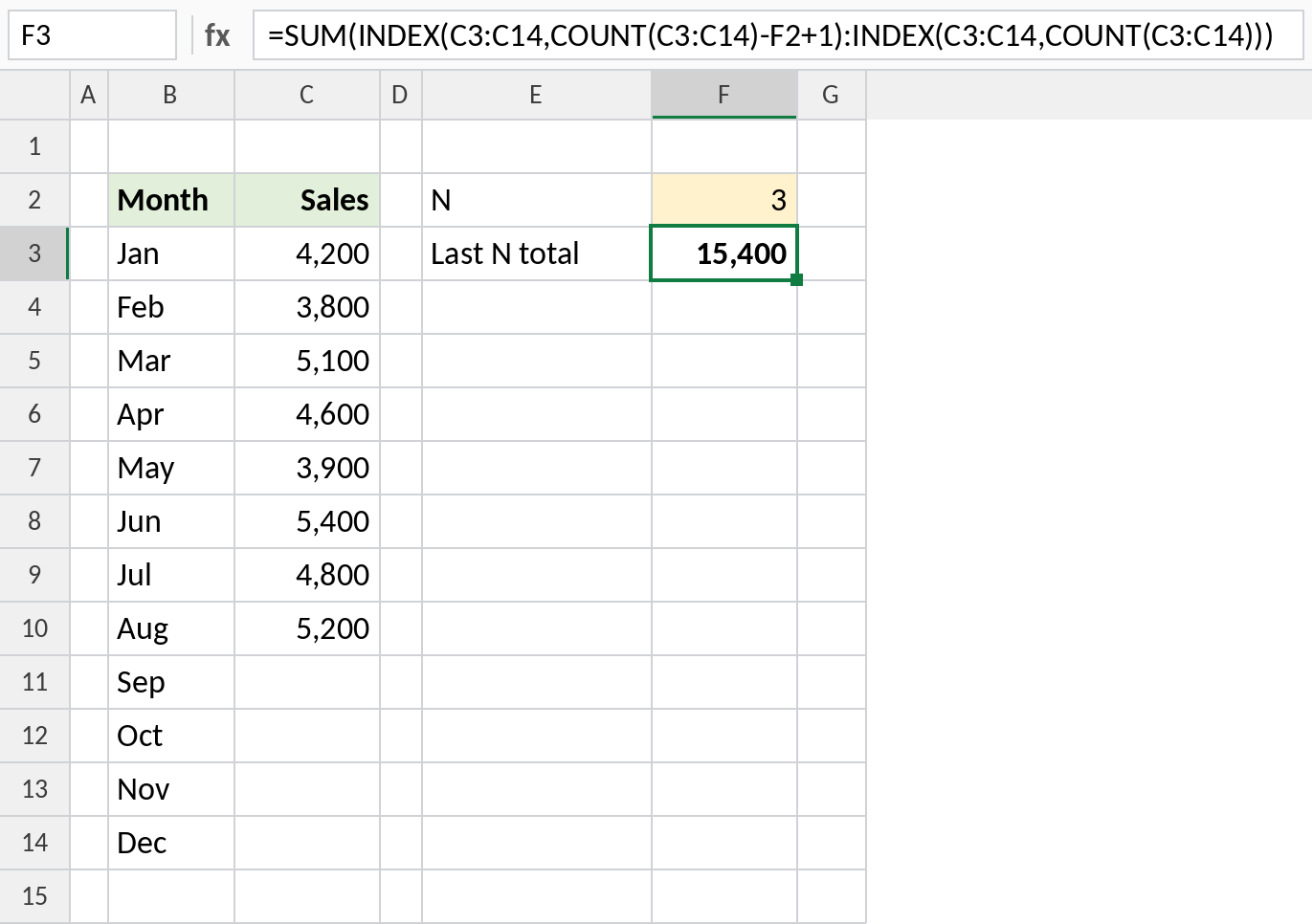Click the sales value 4,600

[x=307, y=414]
